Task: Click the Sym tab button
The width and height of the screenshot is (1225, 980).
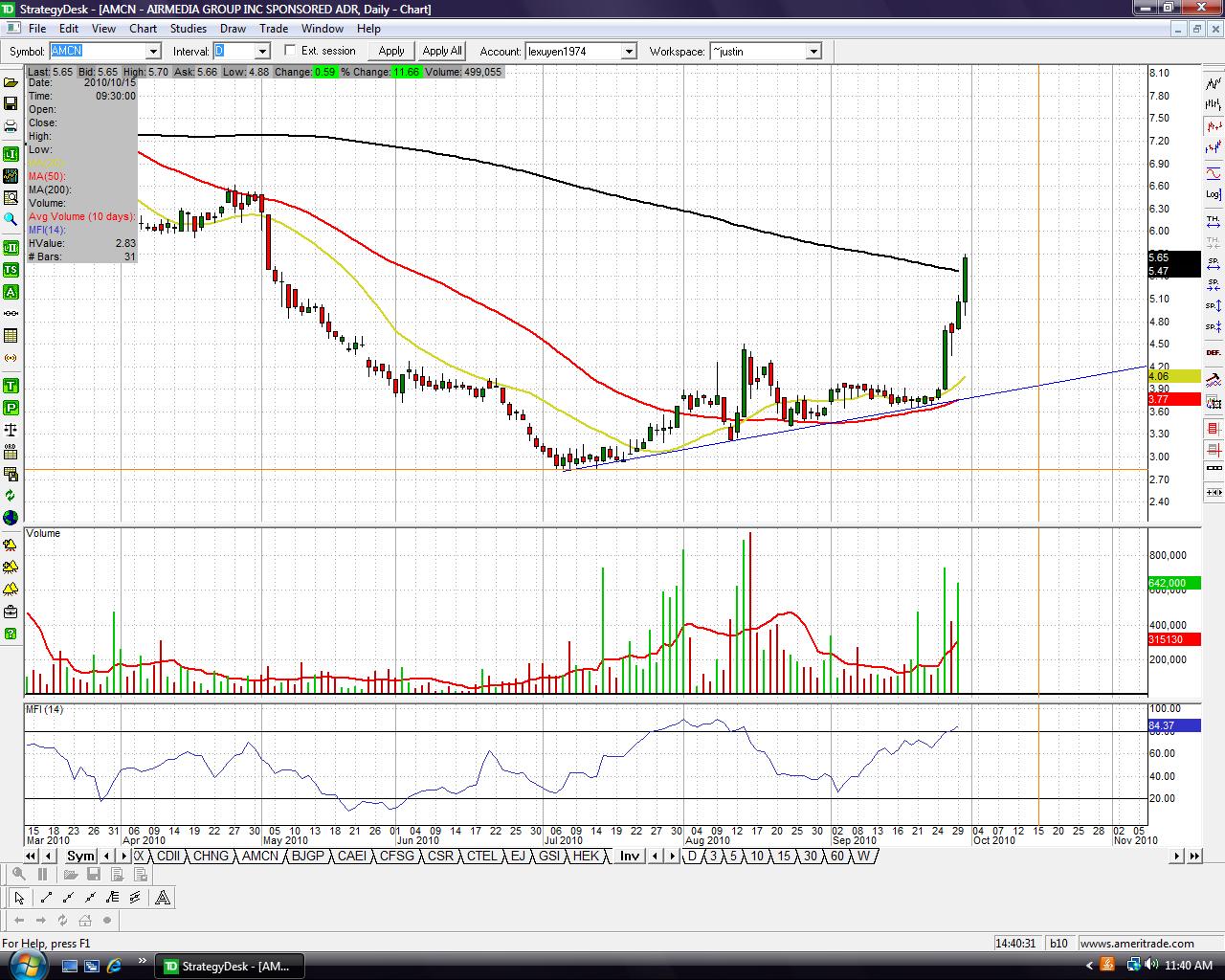Action: click(x=80, y=857)
